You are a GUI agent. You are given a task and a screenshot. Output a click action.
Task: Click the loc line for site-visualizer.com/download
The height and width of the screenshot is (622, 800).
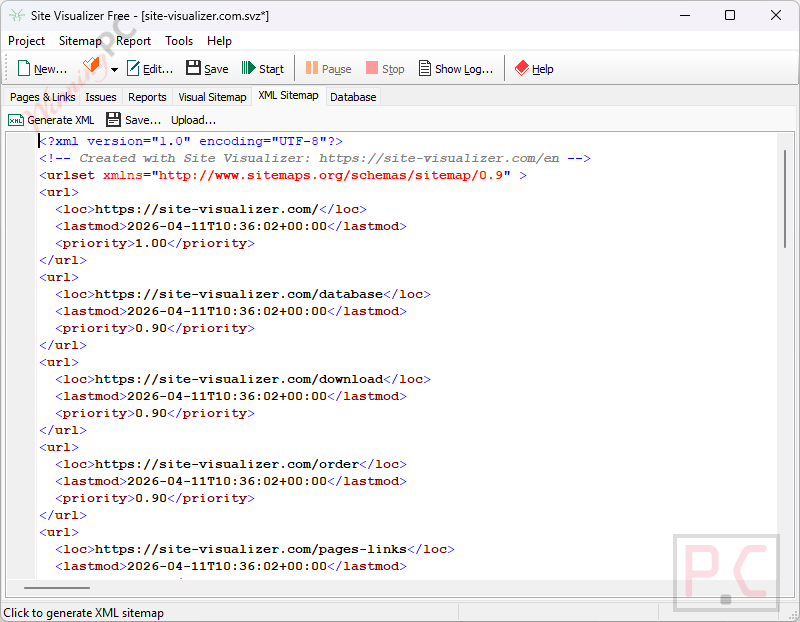pyautogui.click(x=243, y=379)
